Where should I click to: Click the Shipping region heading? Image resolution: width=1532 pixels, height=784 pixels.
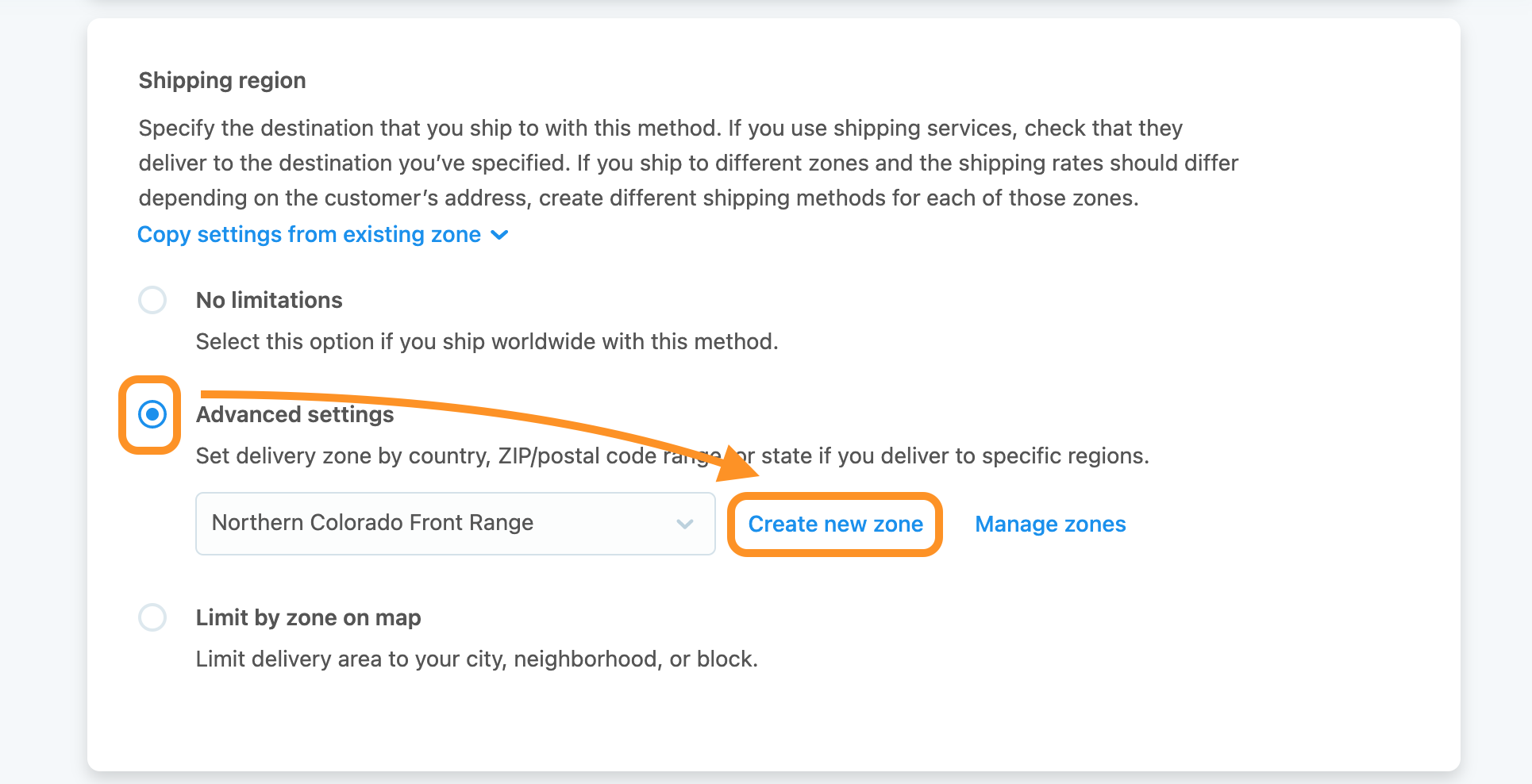pyautogui.click(x=222, y=80)
